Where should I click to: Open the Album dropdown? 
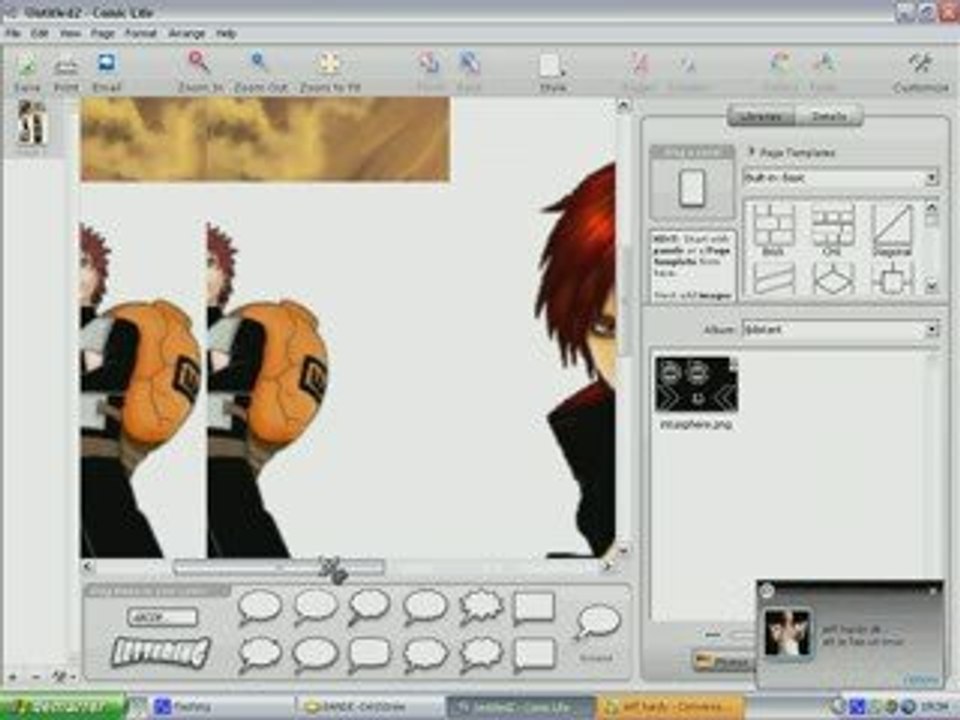839,329
